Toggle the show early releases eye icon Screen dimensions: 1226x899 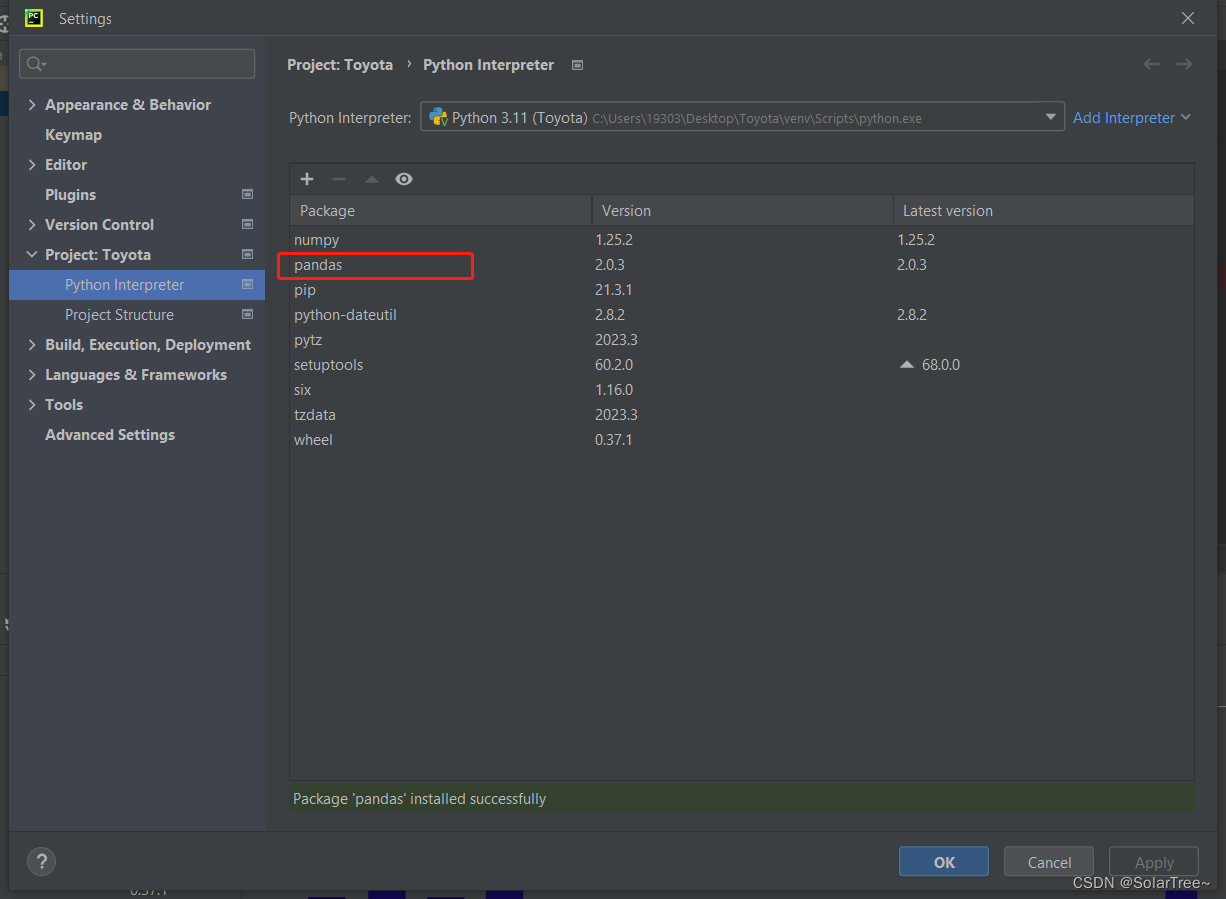404,179
